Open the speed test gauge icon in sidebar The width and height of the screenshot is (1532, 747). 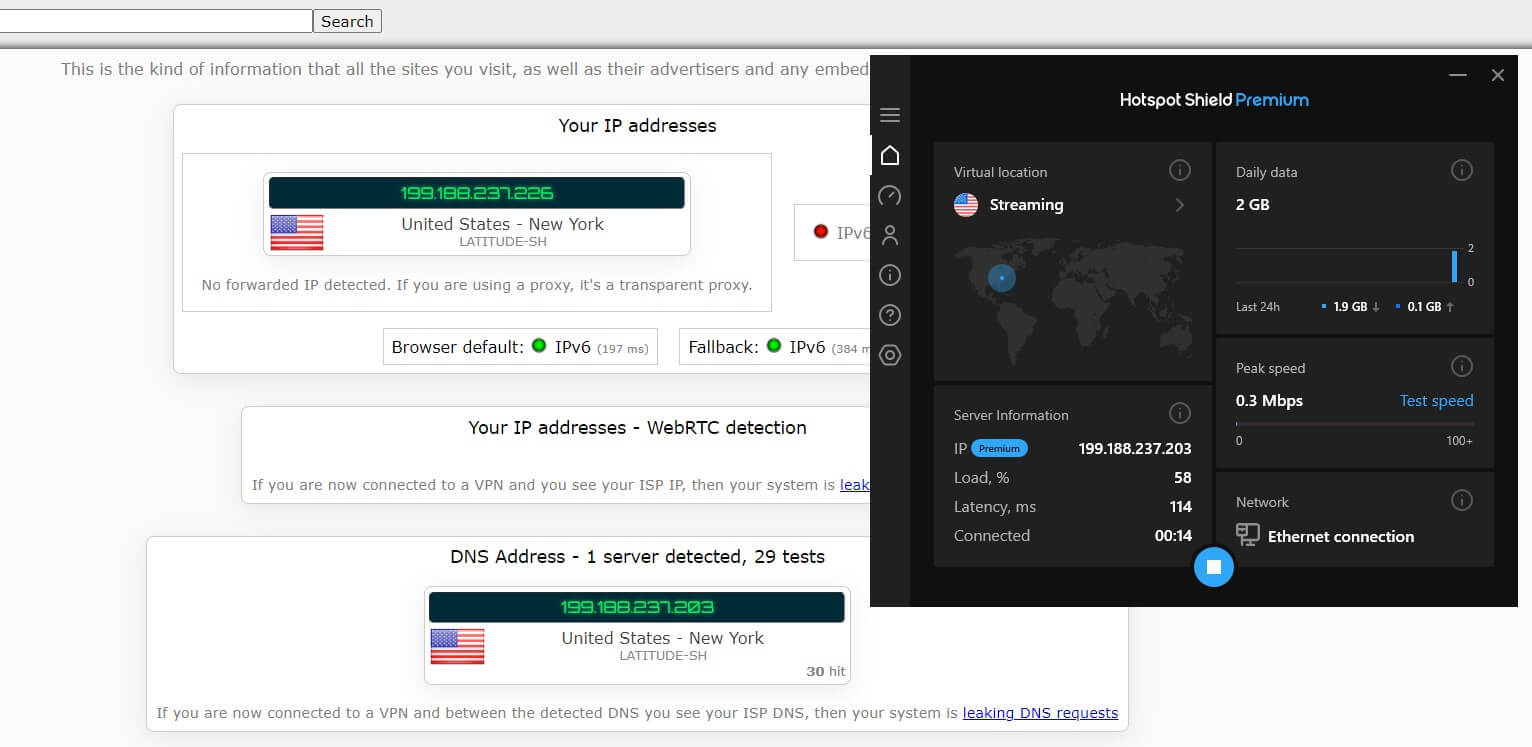(890, 195)
